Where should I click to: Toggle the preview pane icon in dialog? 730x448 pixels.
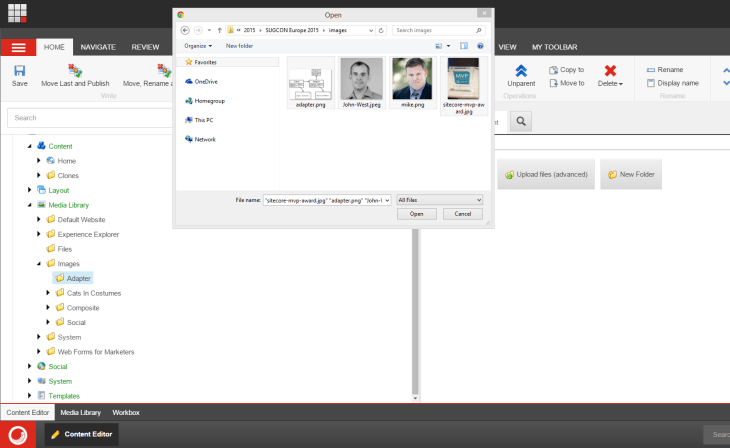[464, 46]
